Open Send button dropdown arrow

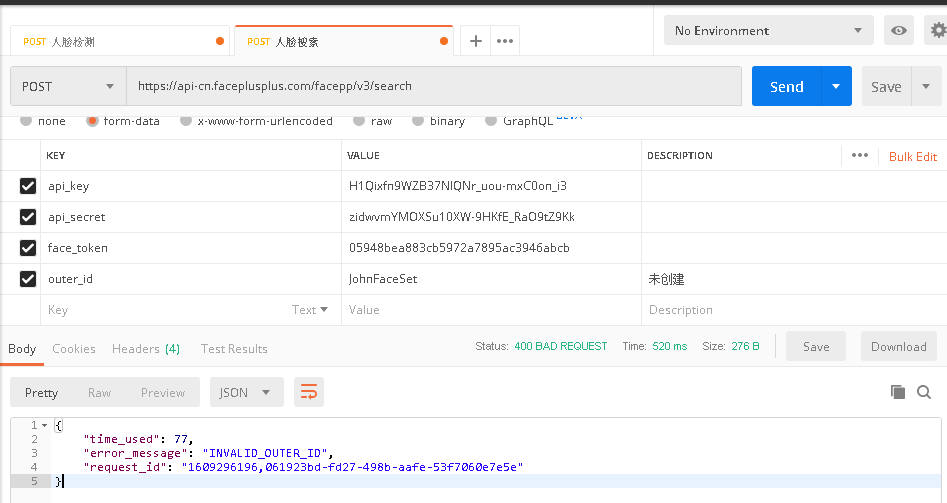pyautogui.click(x=836, y=86)
